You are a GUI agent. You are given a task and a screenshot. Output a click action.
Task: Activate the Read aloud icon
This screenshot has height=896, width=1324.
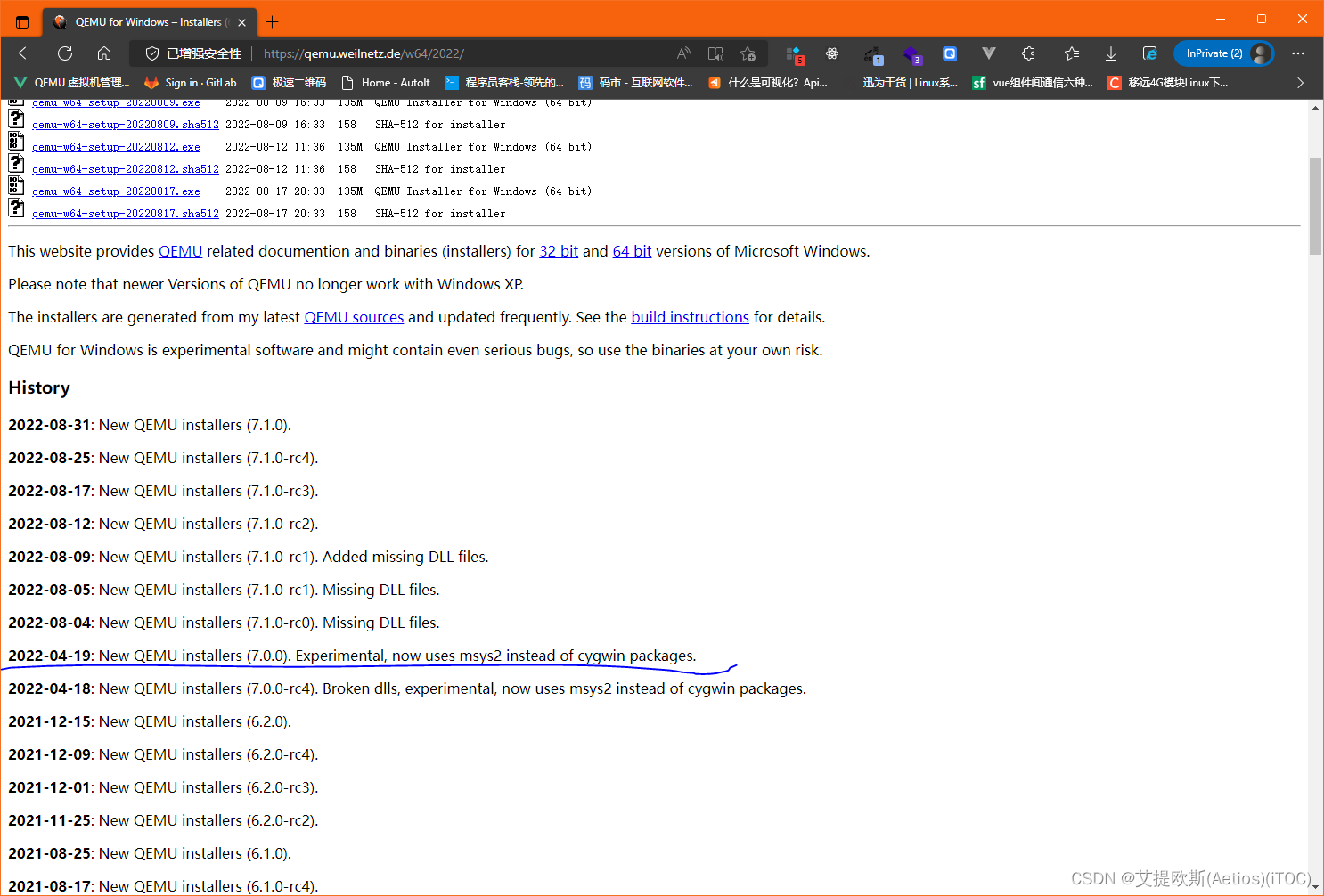(683, 53)
